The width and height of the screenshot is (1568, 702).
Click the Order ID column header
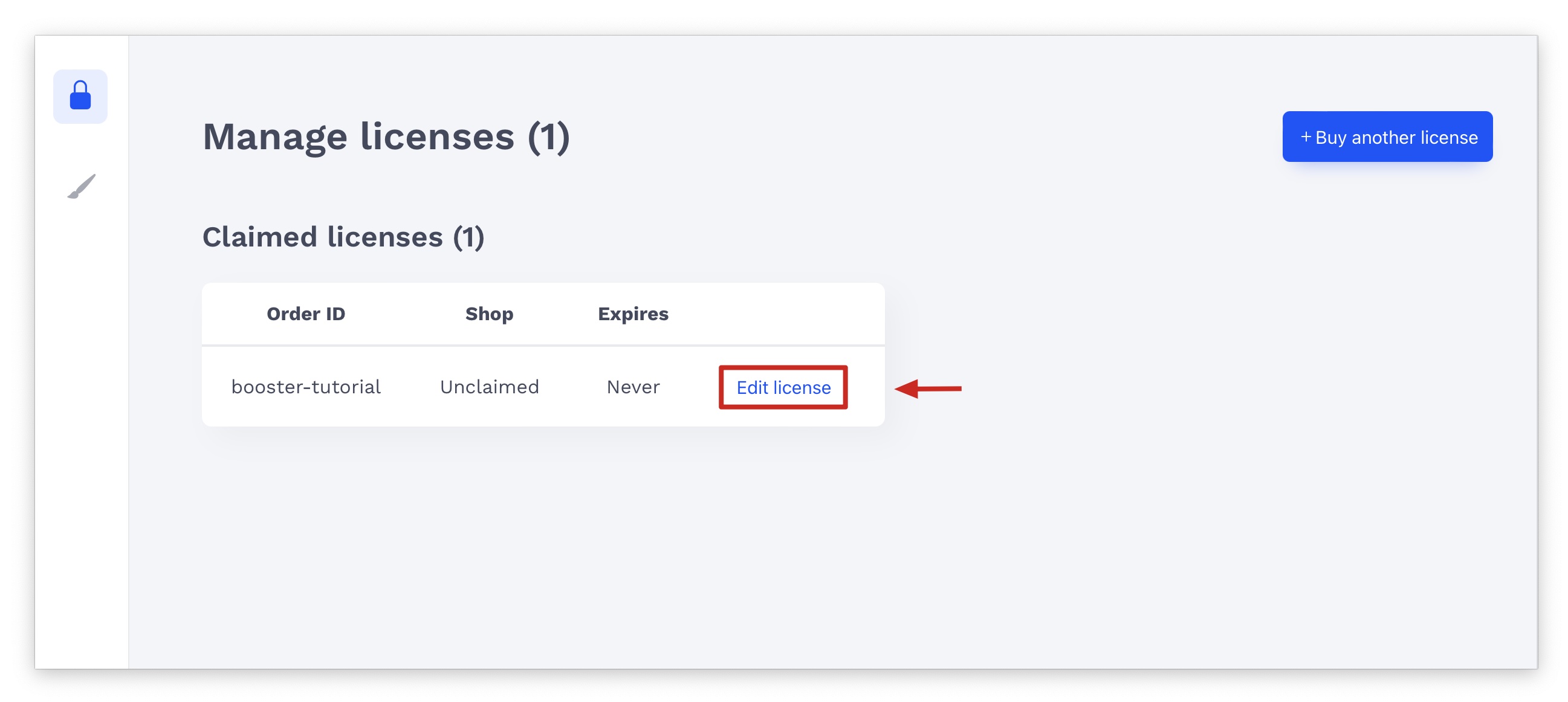(x=306, y=314)
